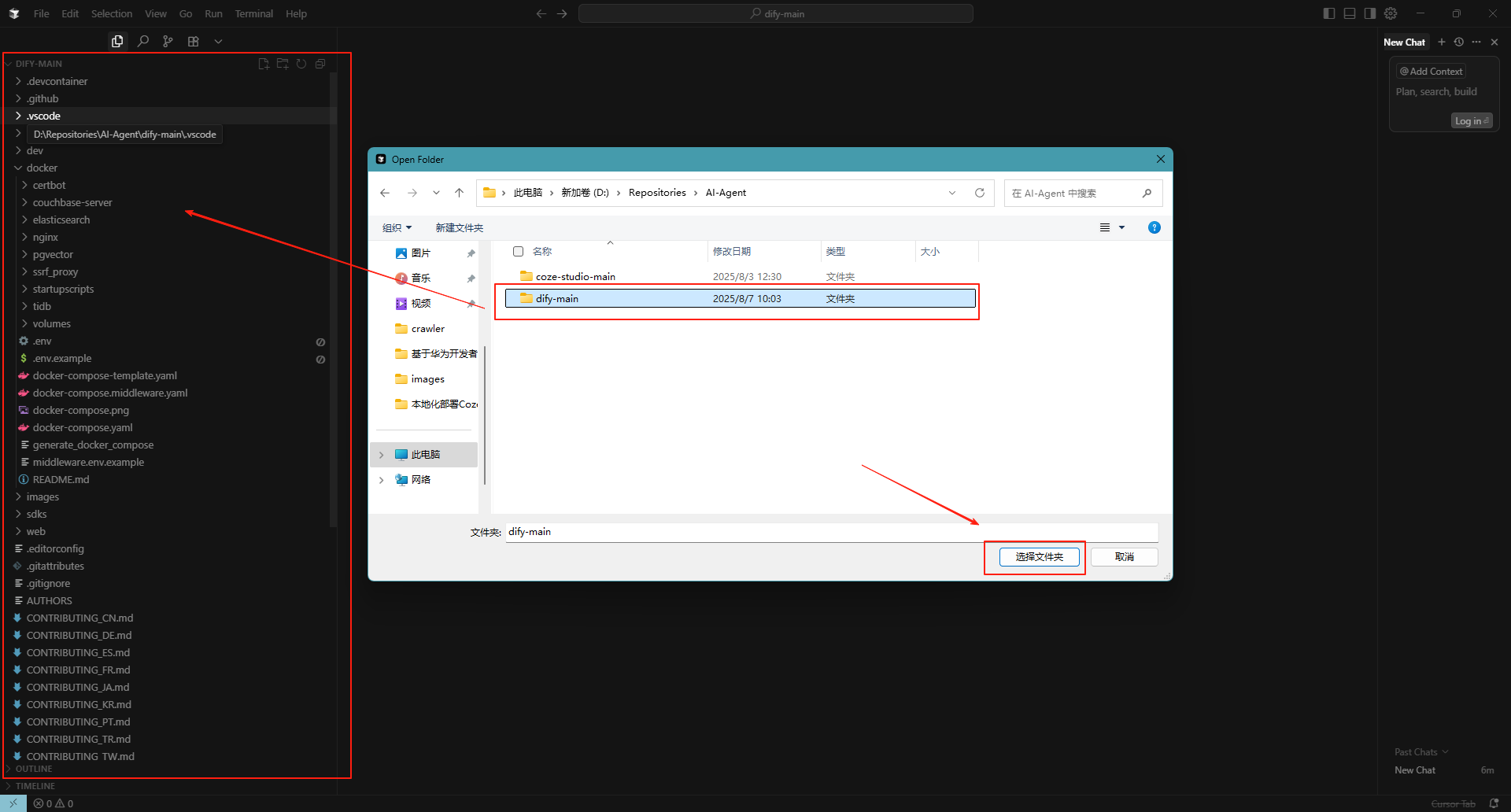Open the Help menu

coord(296,13)
